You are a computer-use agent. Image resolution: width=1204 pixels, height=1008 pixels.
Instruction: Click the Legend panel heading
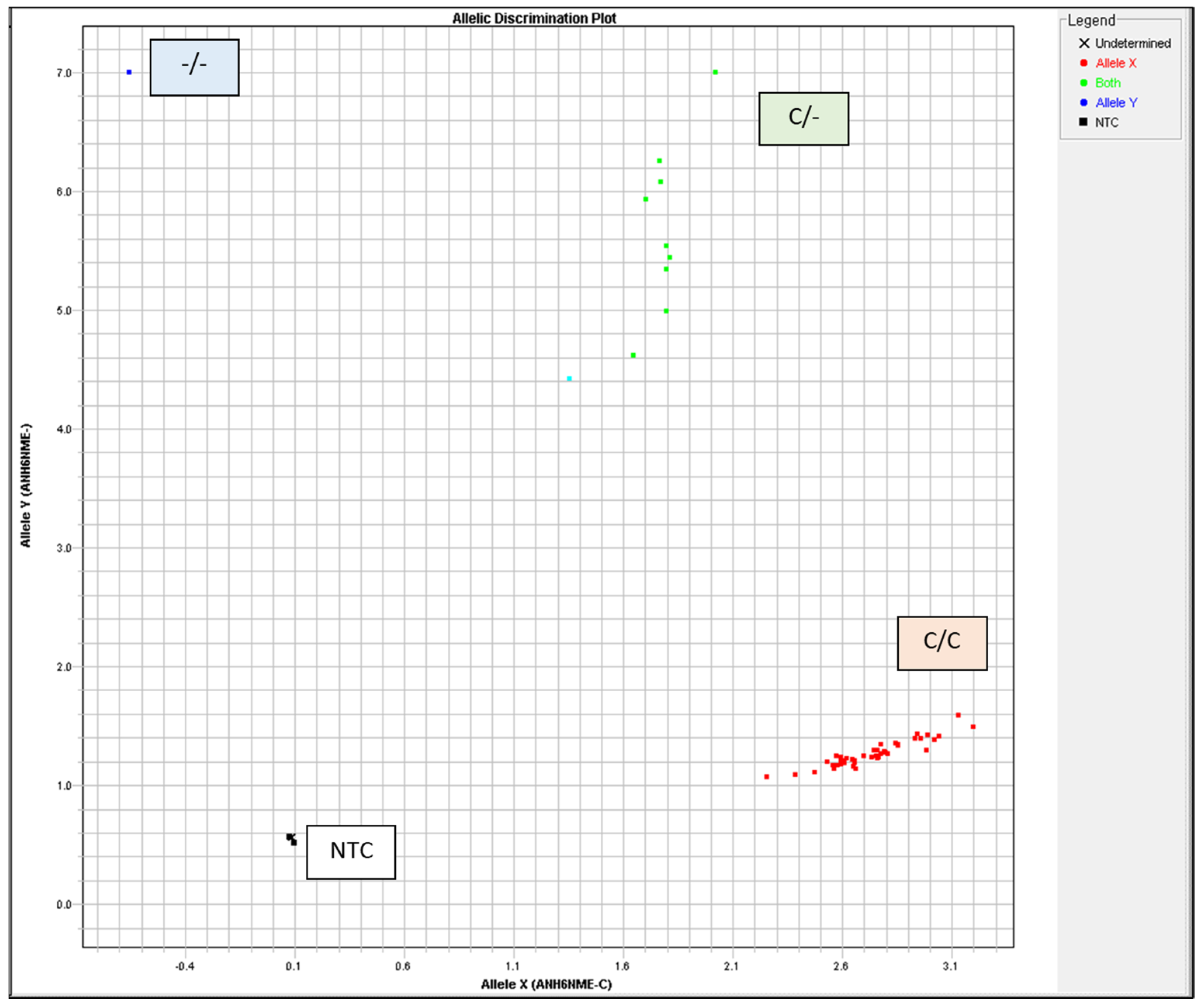1091,21
